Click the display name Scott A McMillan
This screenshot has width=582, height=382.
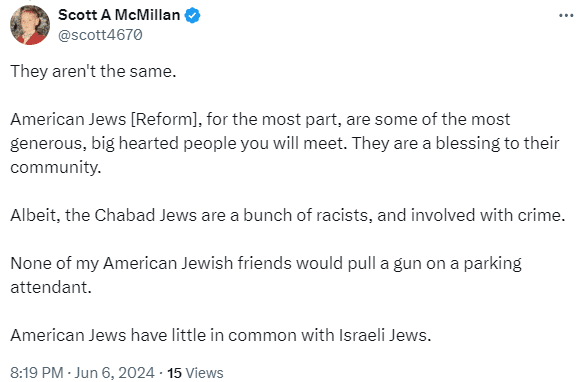click(x=119, y=15)
